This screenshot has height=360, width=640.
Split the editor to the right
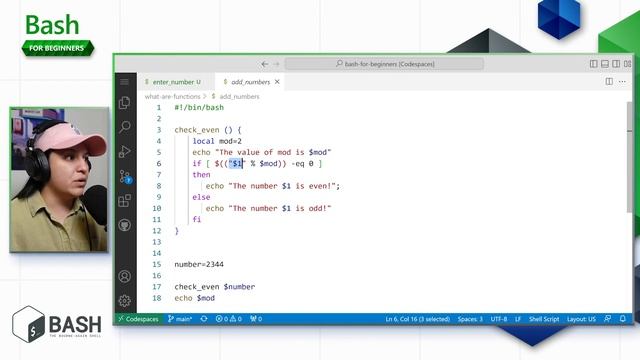[609, 82]
